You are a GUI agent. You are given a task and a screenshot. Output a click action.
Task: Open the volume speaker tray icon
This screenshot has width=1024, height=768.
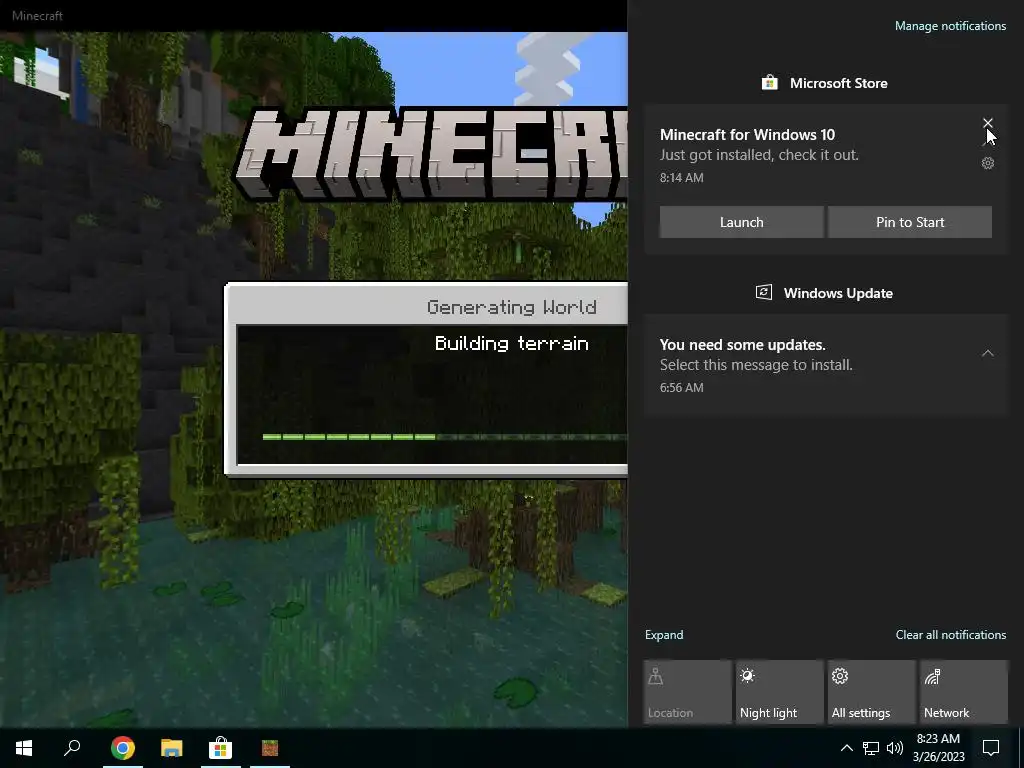(x=895, y=748)
